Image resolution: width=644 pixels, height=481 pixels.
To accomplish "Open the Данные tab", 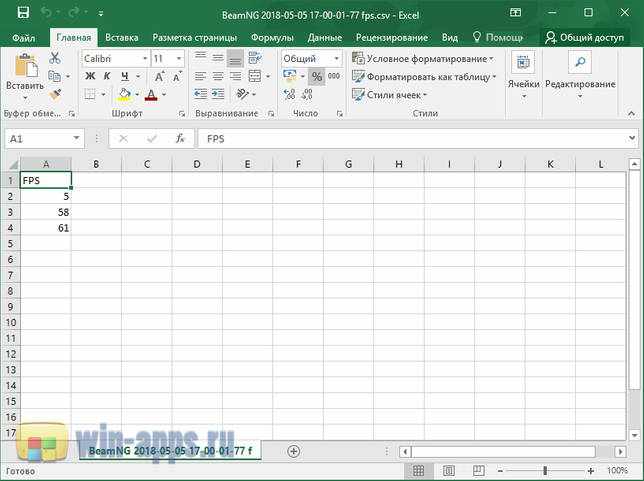I will [x=324, y=37].
